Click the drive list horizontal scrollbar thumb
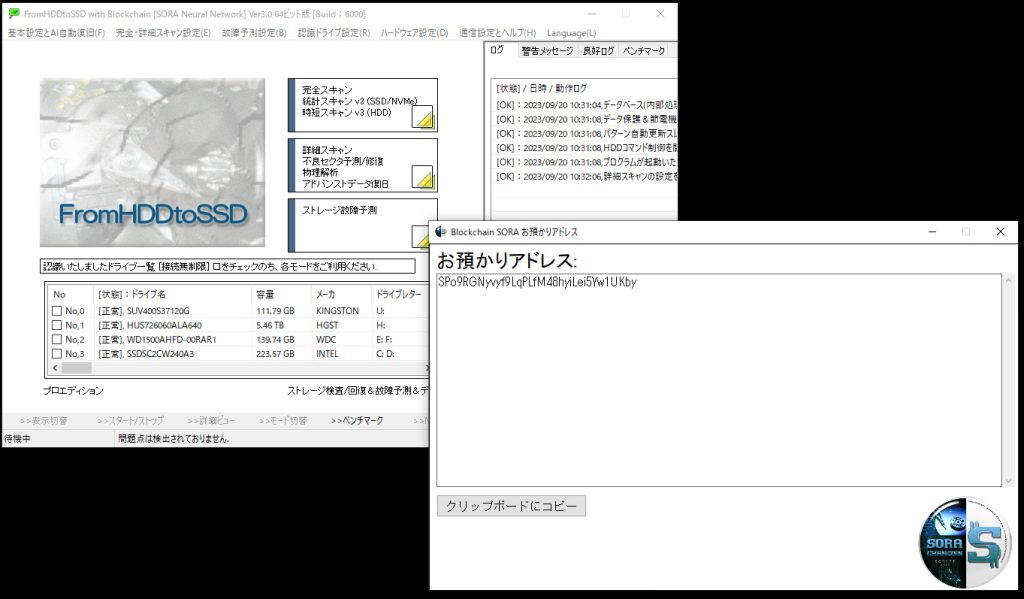 pyautogui.click(x=76, y=368)
